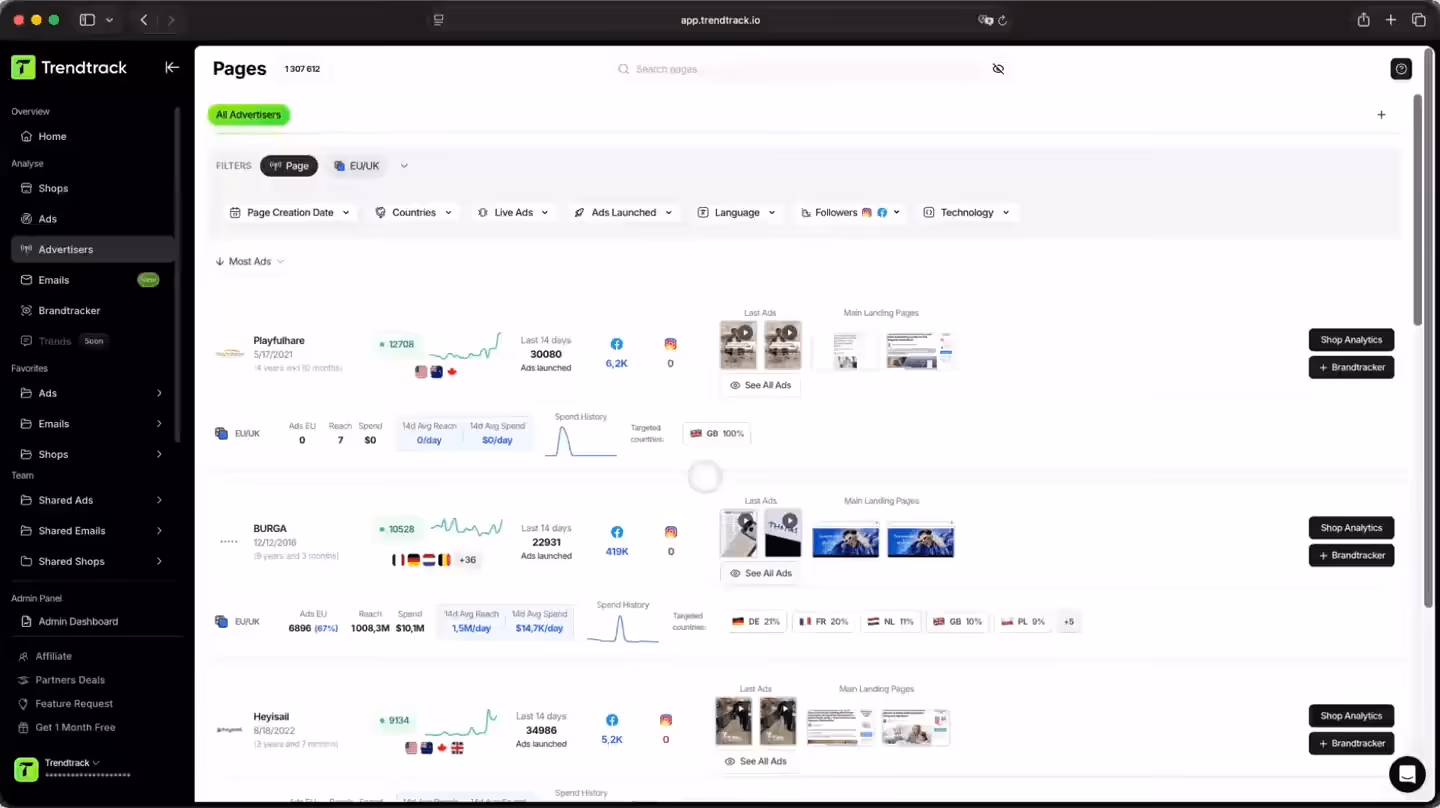1440x808 pixels.
Task: Open Home in the sidebar
Action: point(52,136)
